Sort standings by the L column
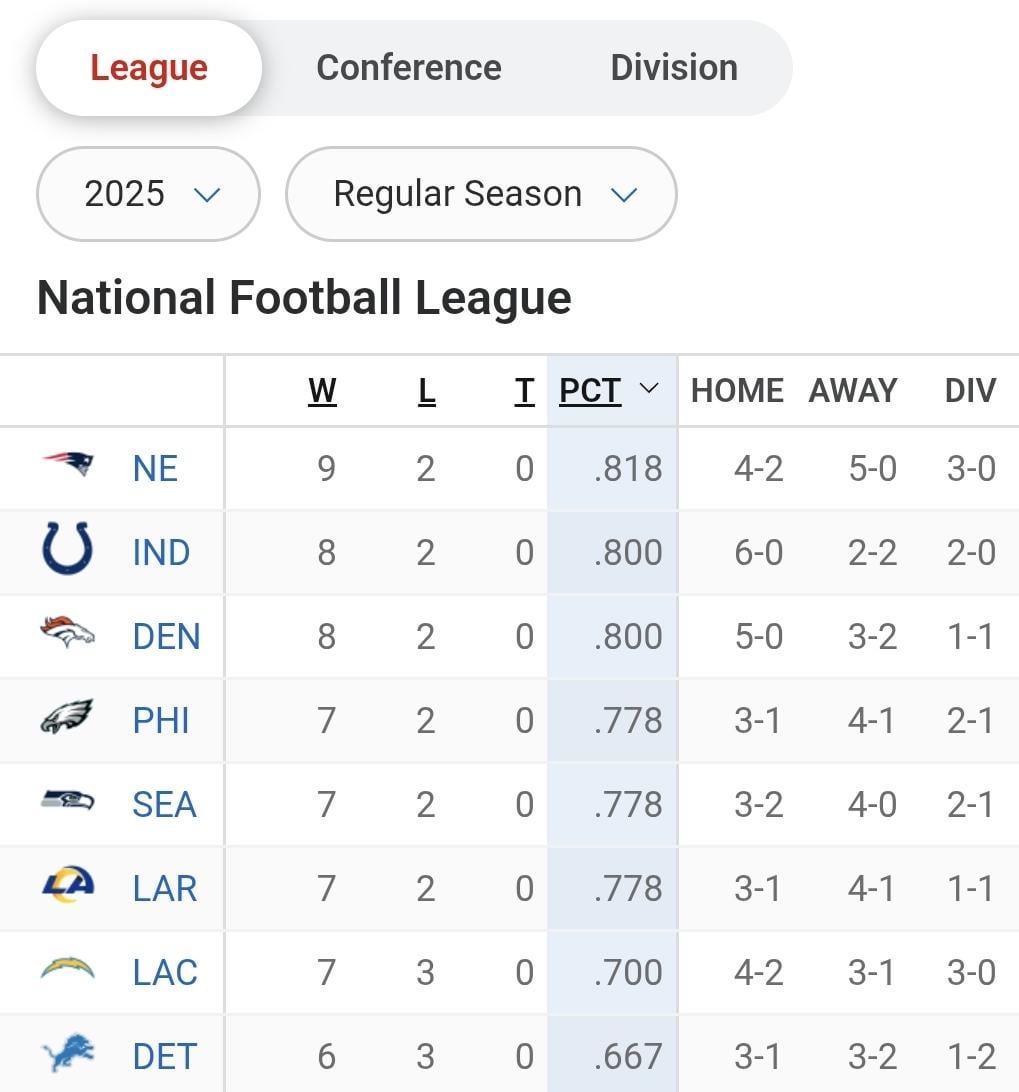Screen dimensions: 1019x1092 point(427,391)
